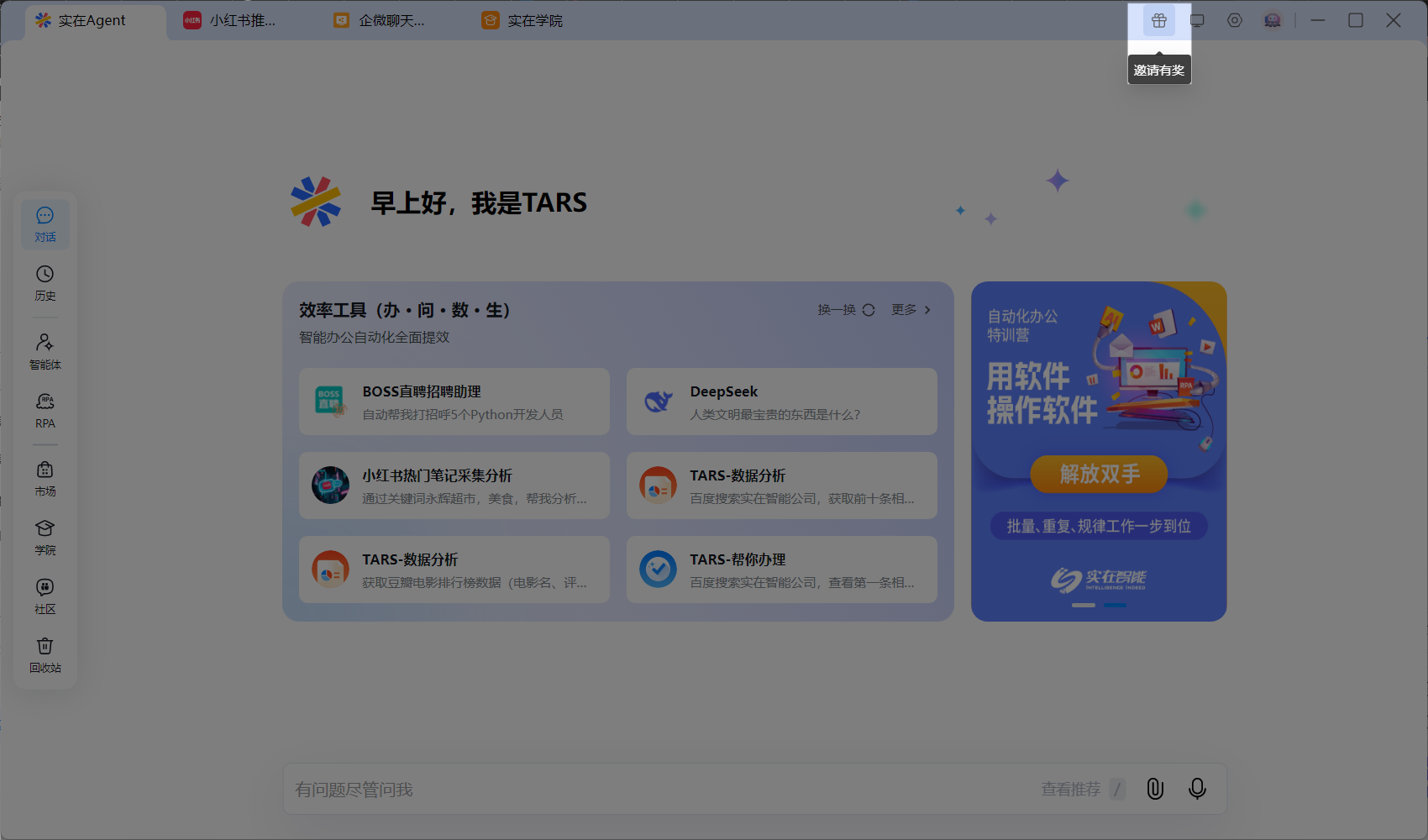
Task: Open 智能体 in the left sidebar
Action: pyautogui.click(x=45, y=352)
